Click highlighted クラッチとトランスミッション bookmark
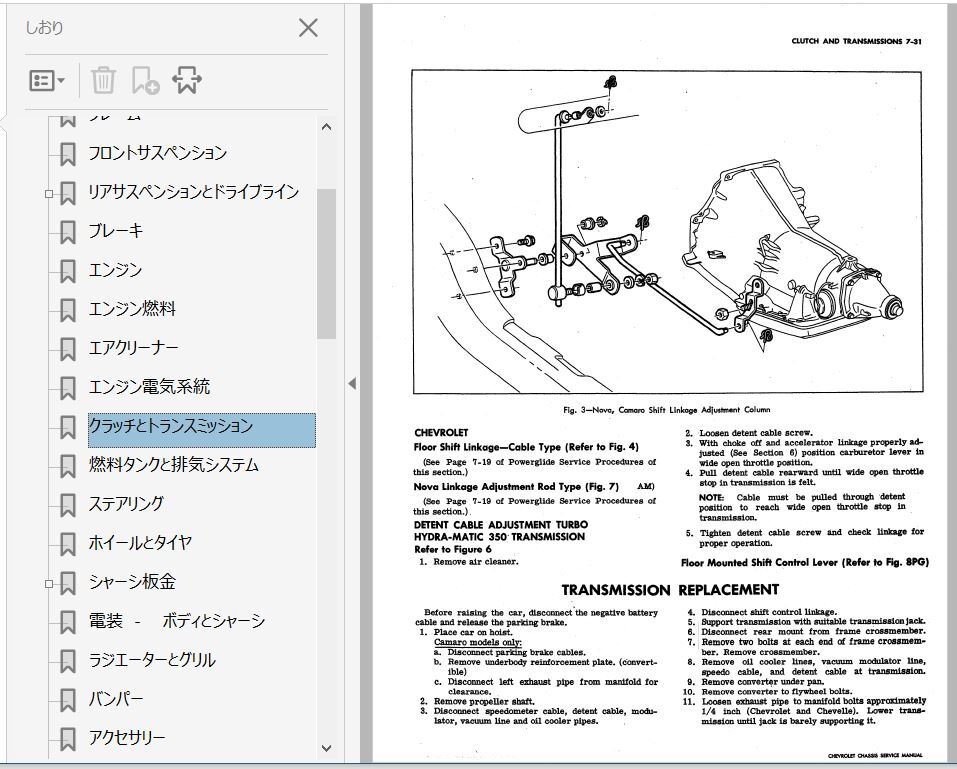The width and height of the screenshot is (957, 769). coord(201,430)
